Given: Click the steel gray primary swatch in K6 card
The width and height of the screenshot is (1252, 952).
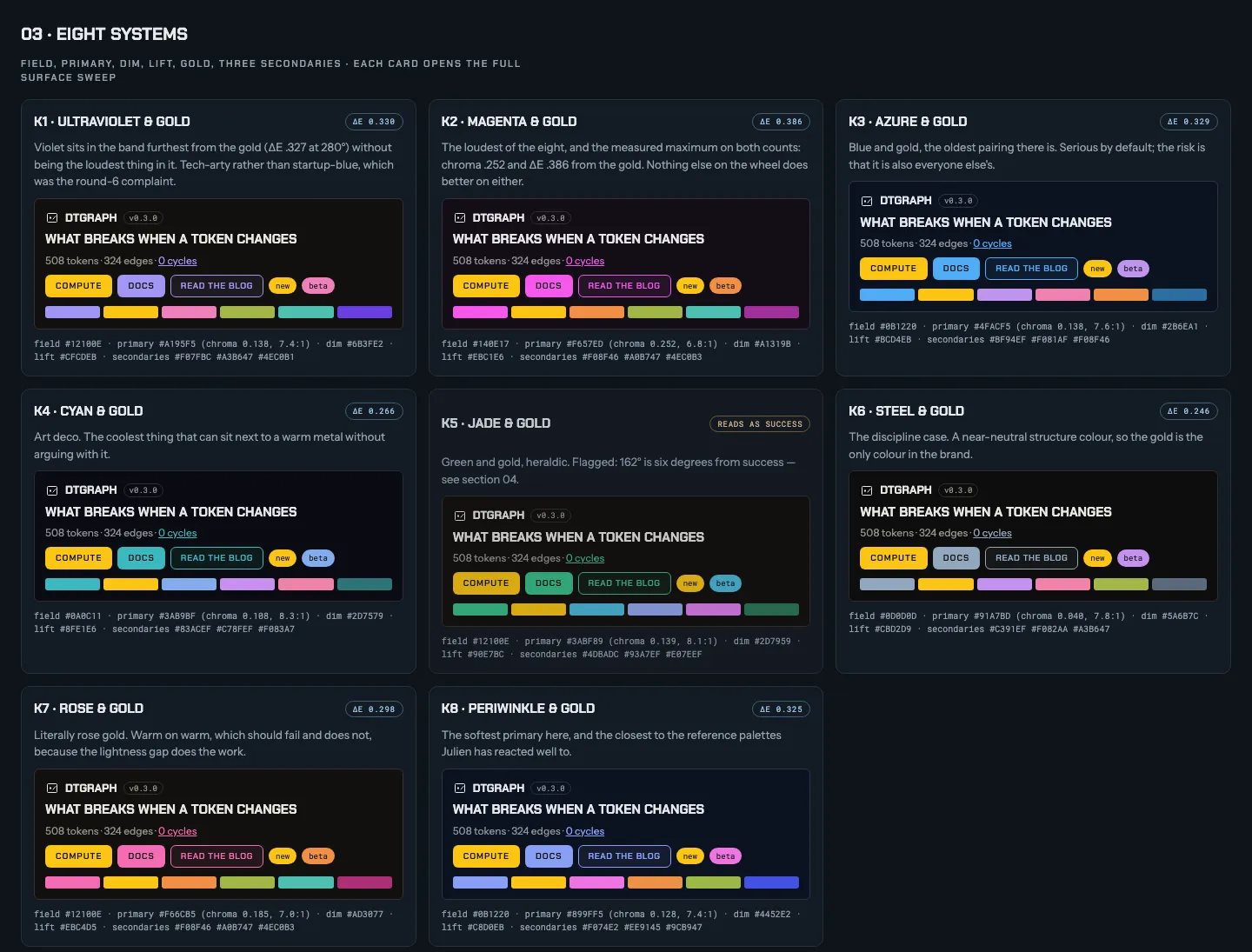Looking at the screenshot, I should coord(887,584).
